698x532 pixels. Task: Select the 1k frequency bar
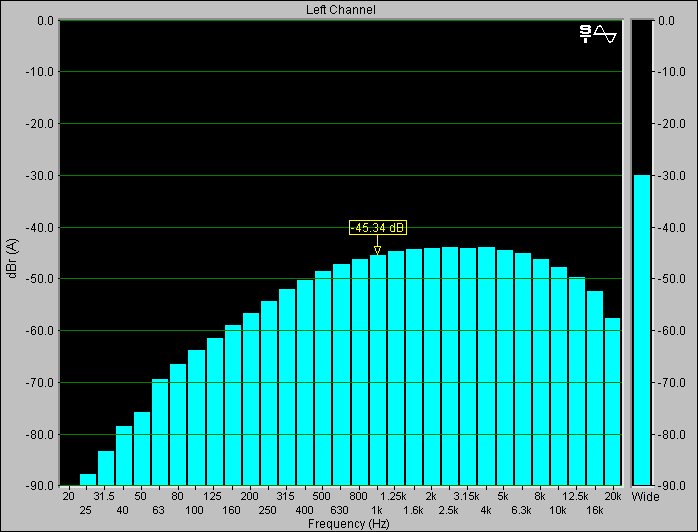pos(377,370)
